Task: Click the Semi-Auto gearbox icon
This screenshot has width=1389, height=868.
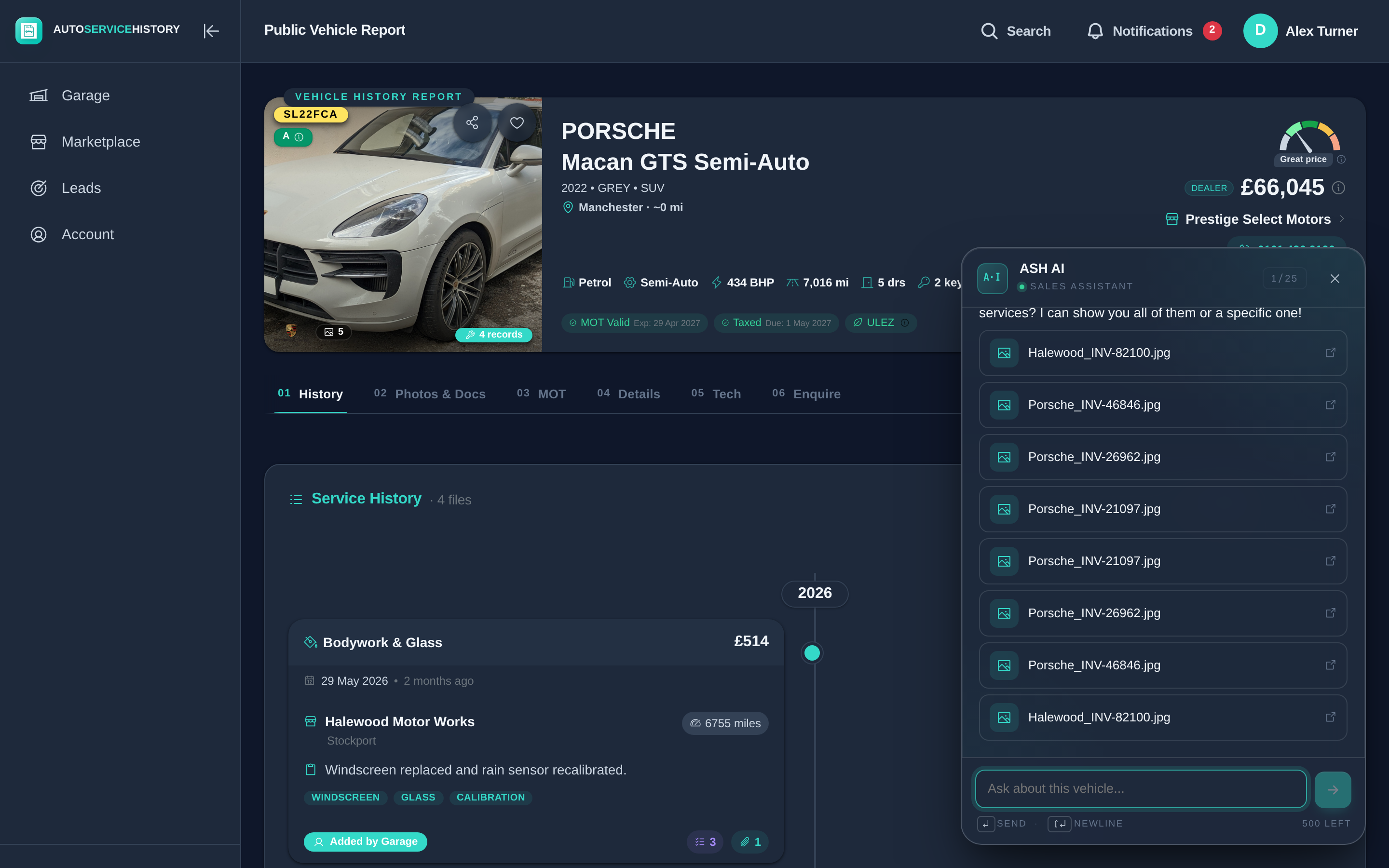Action: pyautogui.click(x=630, y=283)
